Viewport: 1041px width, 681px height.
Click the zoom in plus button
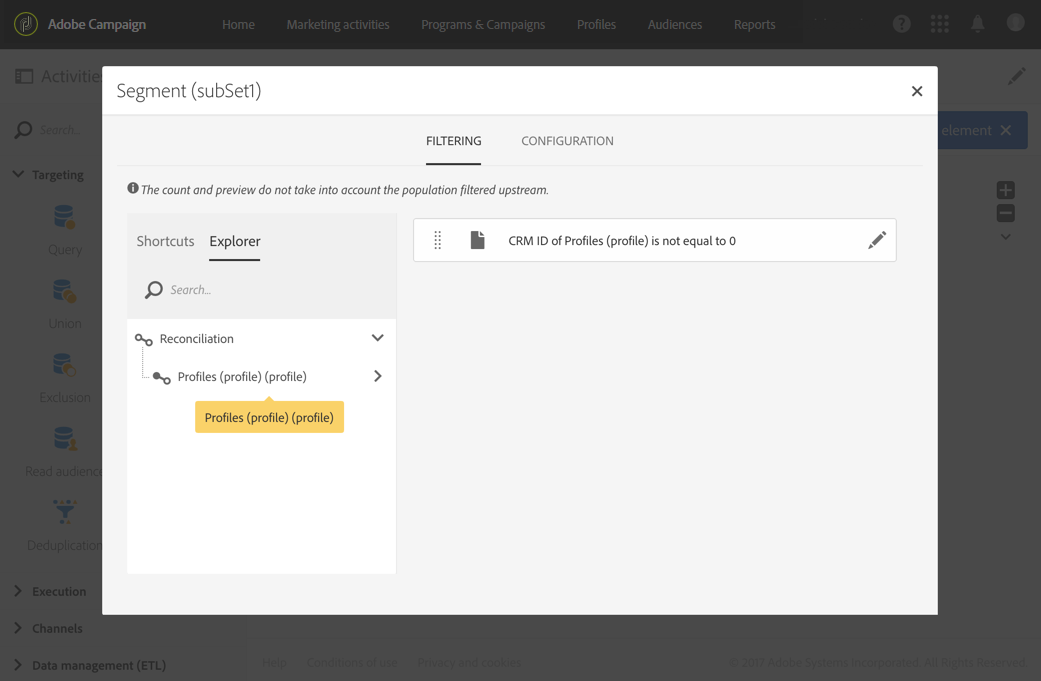[1005, 190]
